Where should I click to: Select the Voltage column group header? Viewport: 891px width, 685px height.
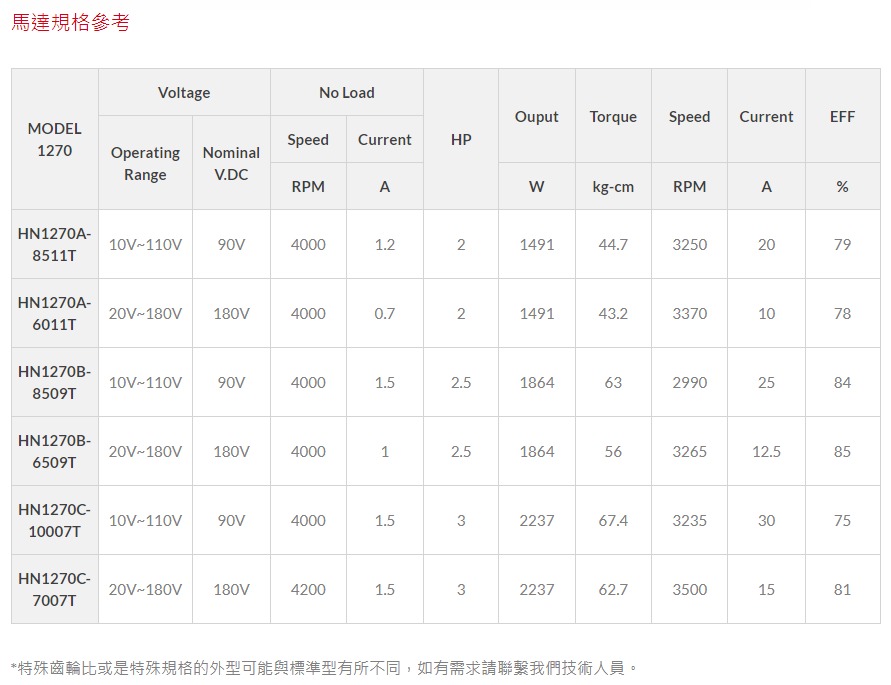click(x=184, y=93)
